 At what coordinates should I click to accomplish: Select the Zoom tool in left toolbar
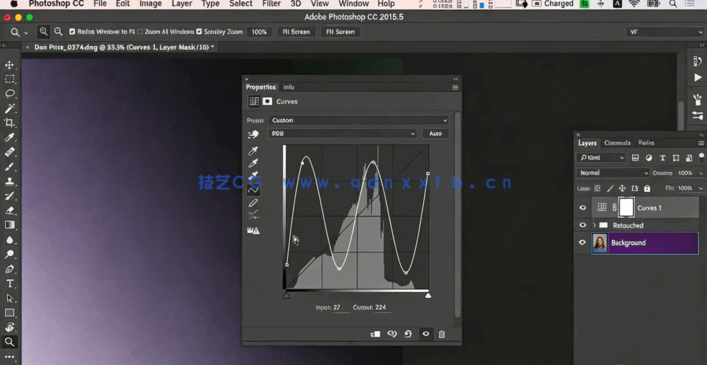tap(9, 342)
